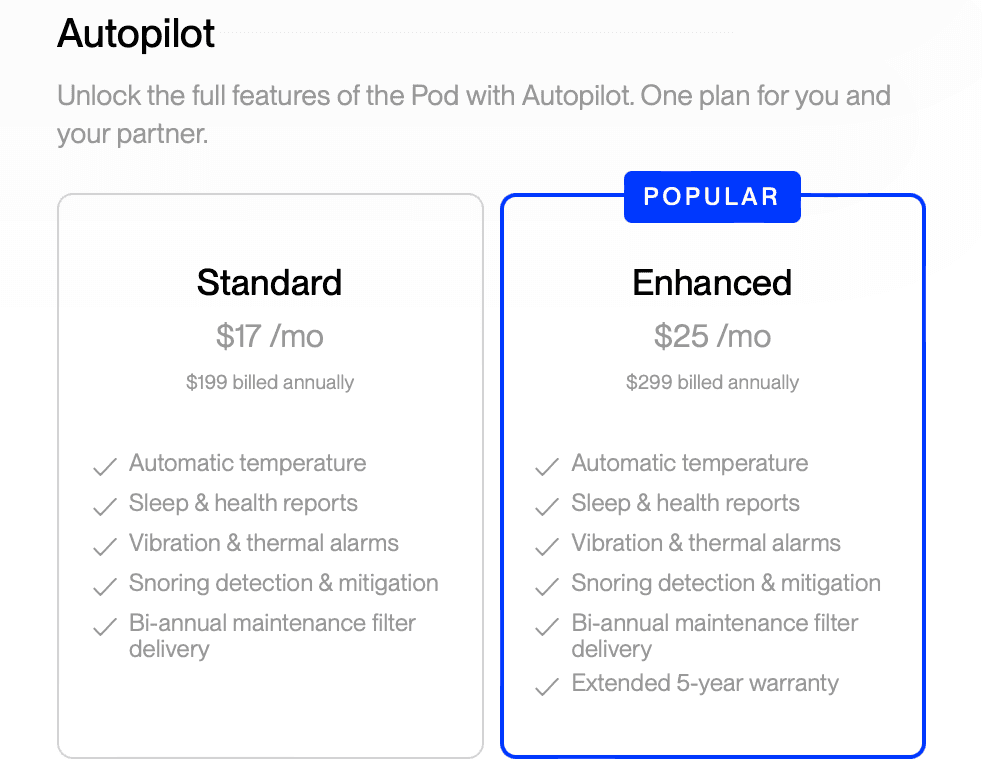Click the $199 billed annually text
The width and height of the screenshot is (982, 784).
tap(269, 382)
